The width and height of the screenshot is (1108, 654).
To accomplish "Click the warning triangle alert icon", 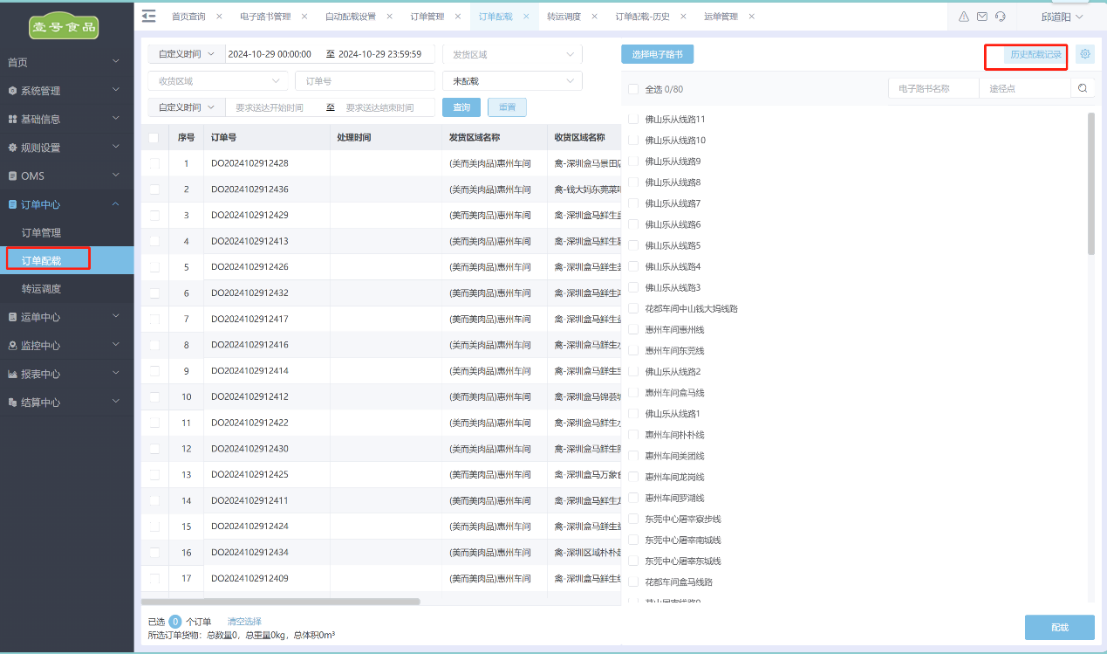I will coord(964,17).
